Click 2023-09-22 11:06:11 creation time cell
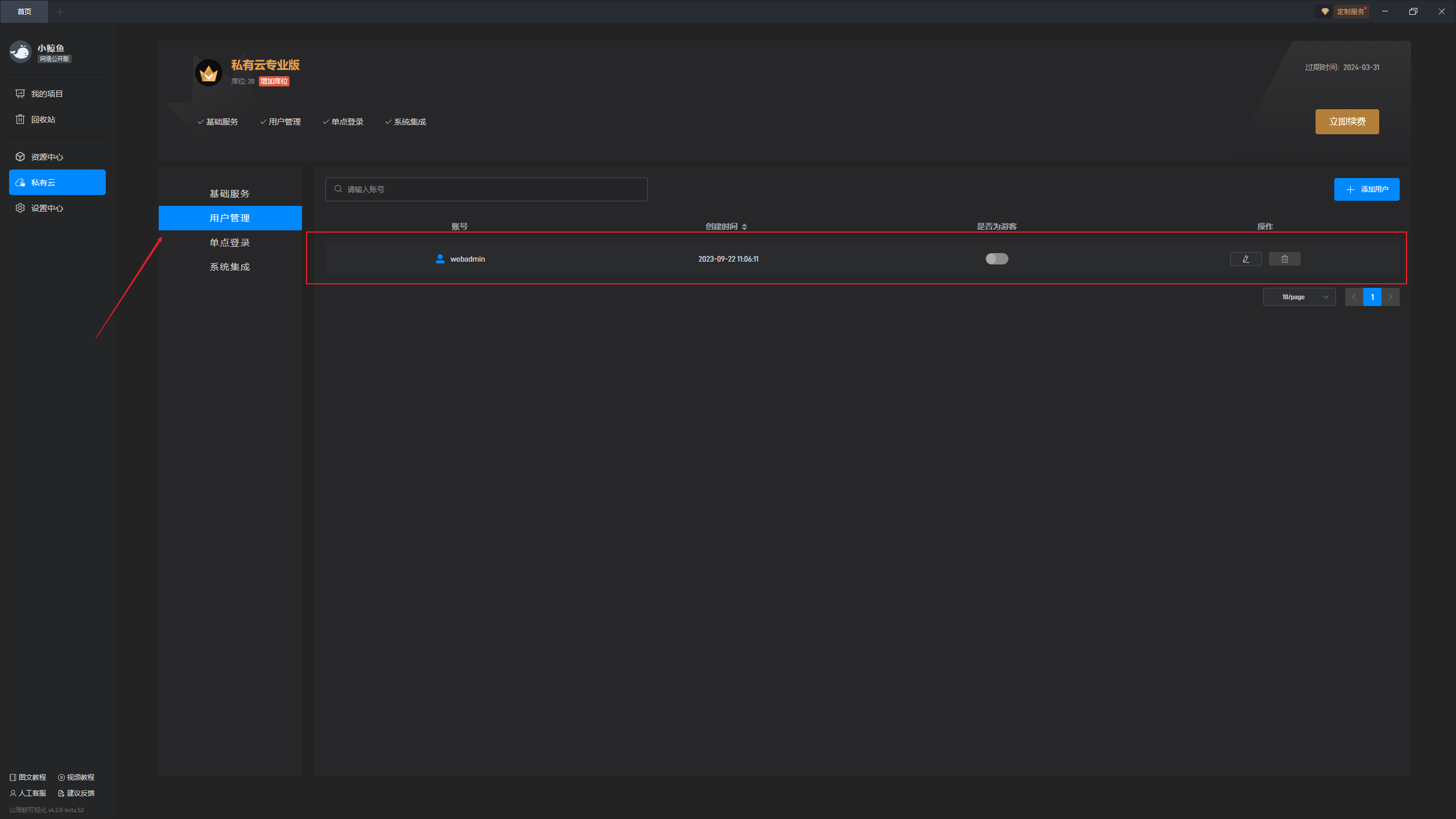The width and height of the screenshot is (1456, 819). 728,259
